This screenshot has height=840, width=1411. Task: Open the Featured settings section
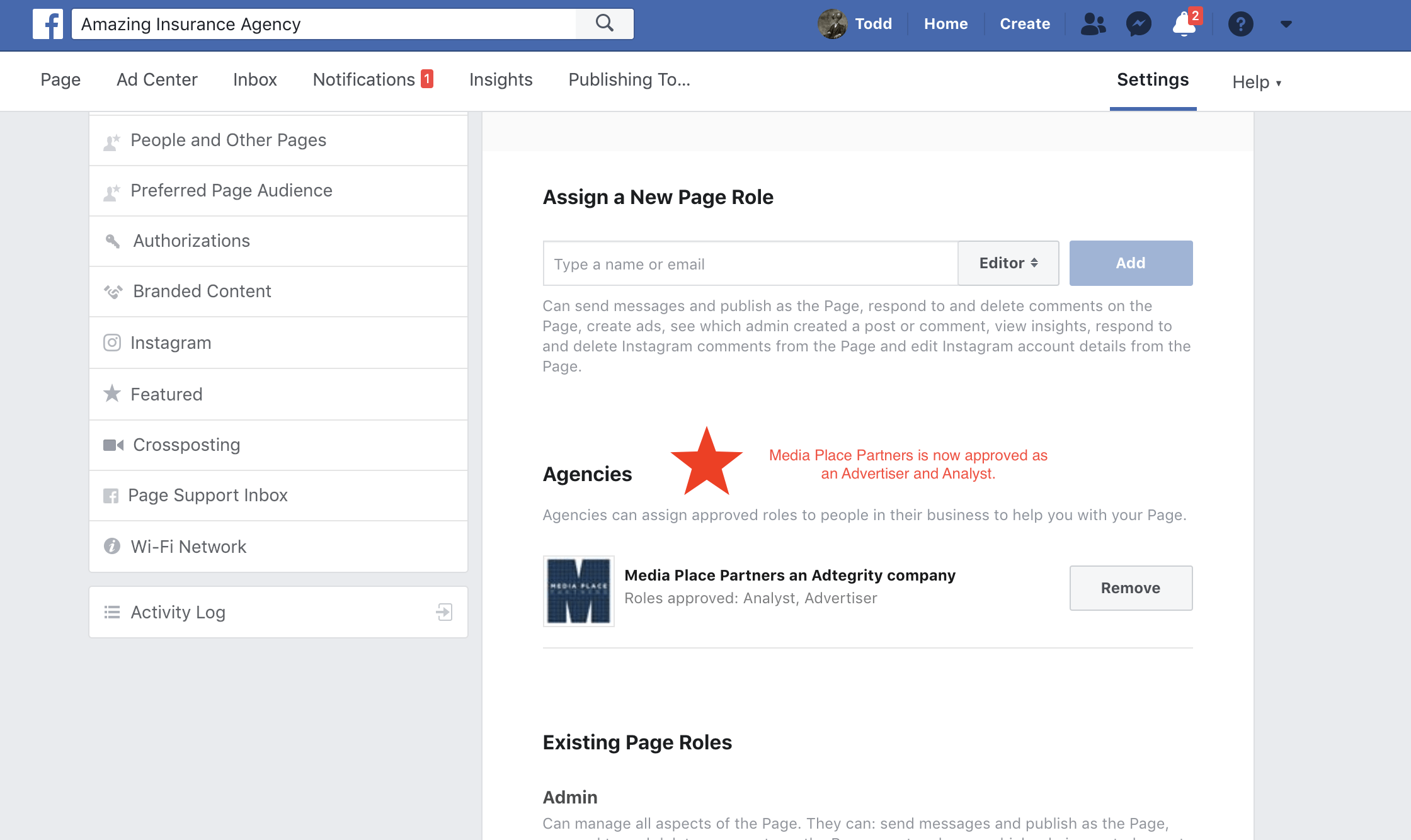coord(278,394)
